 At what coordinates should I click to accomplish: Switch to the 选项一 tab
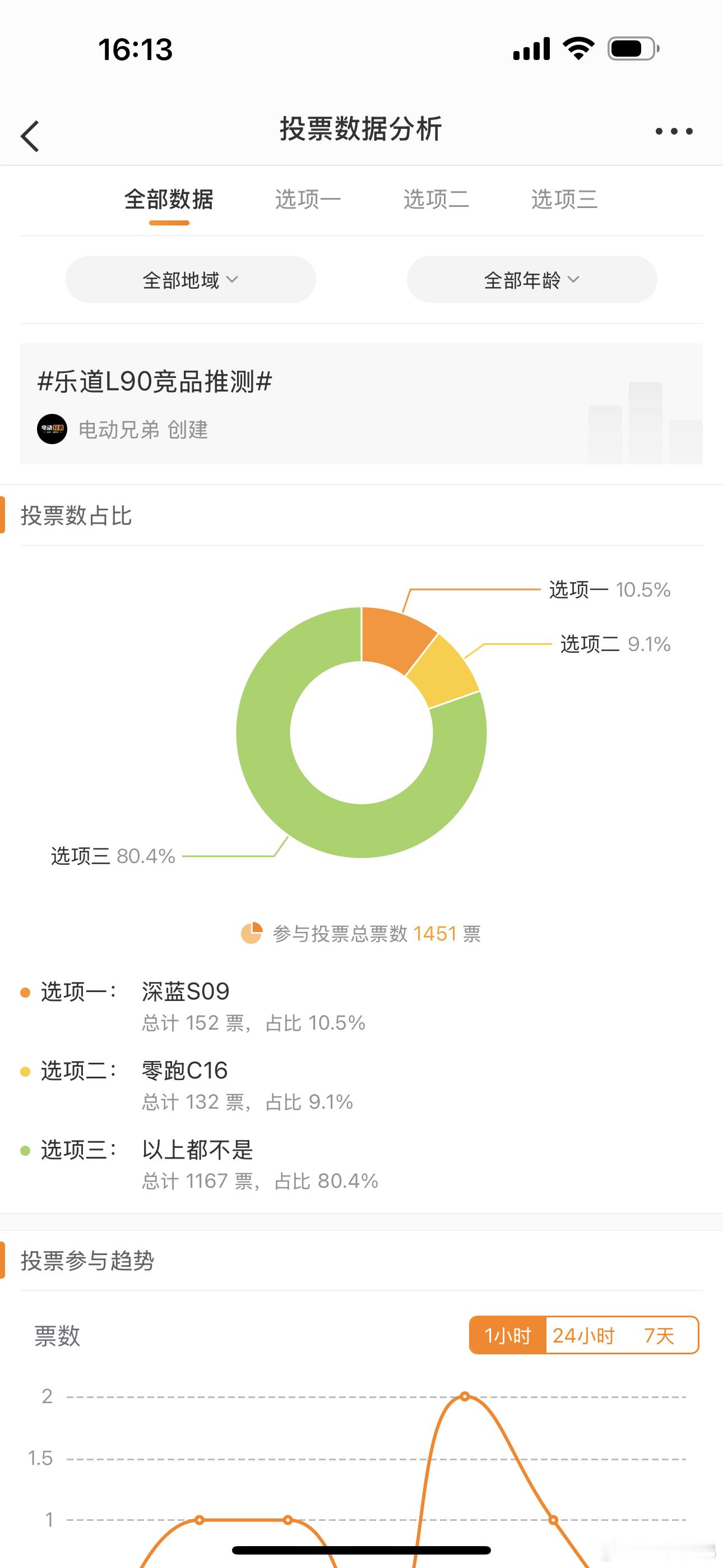point(308,200)
